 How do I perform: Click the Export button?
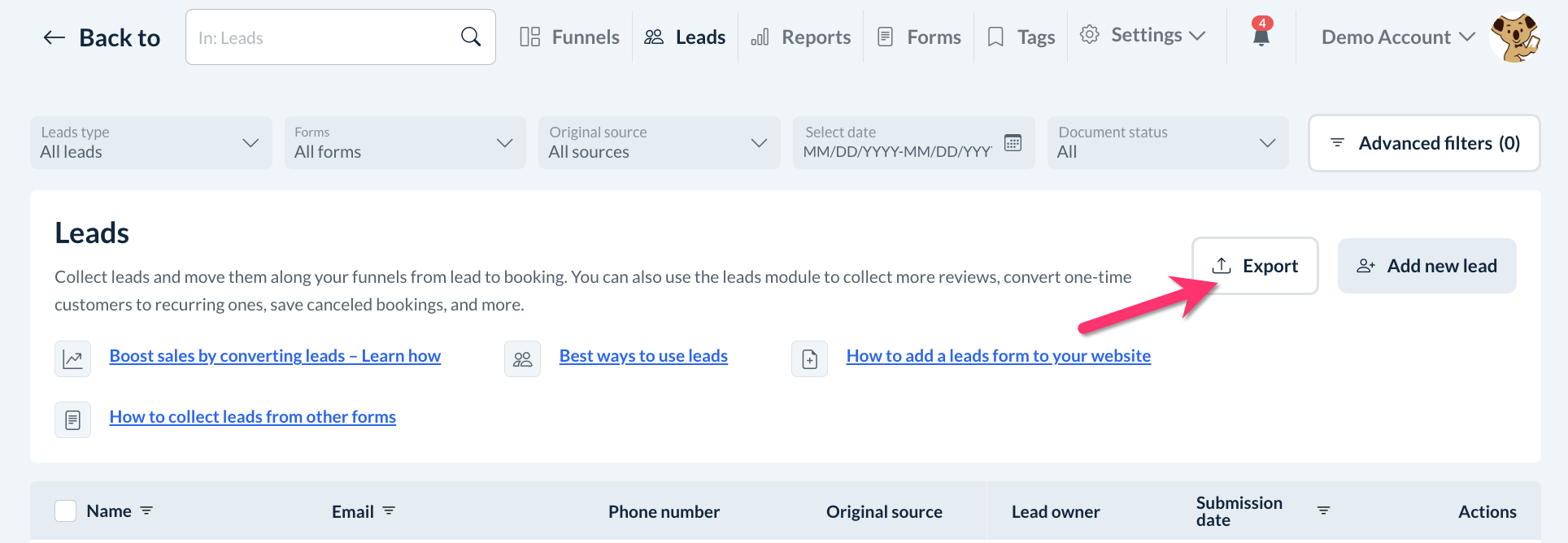click(x=1255, y=266)
